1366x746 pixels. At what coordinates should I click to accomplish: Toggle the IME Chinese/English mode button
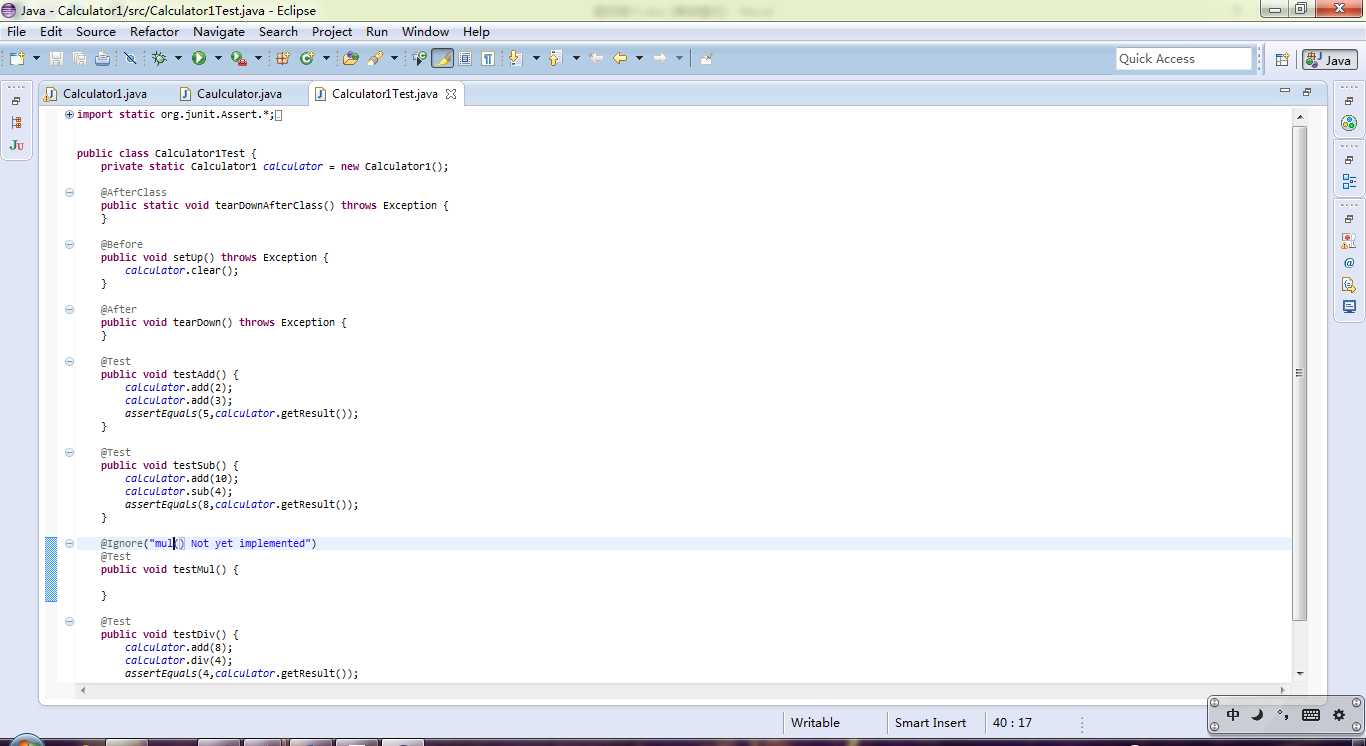tap(1233, 715)
